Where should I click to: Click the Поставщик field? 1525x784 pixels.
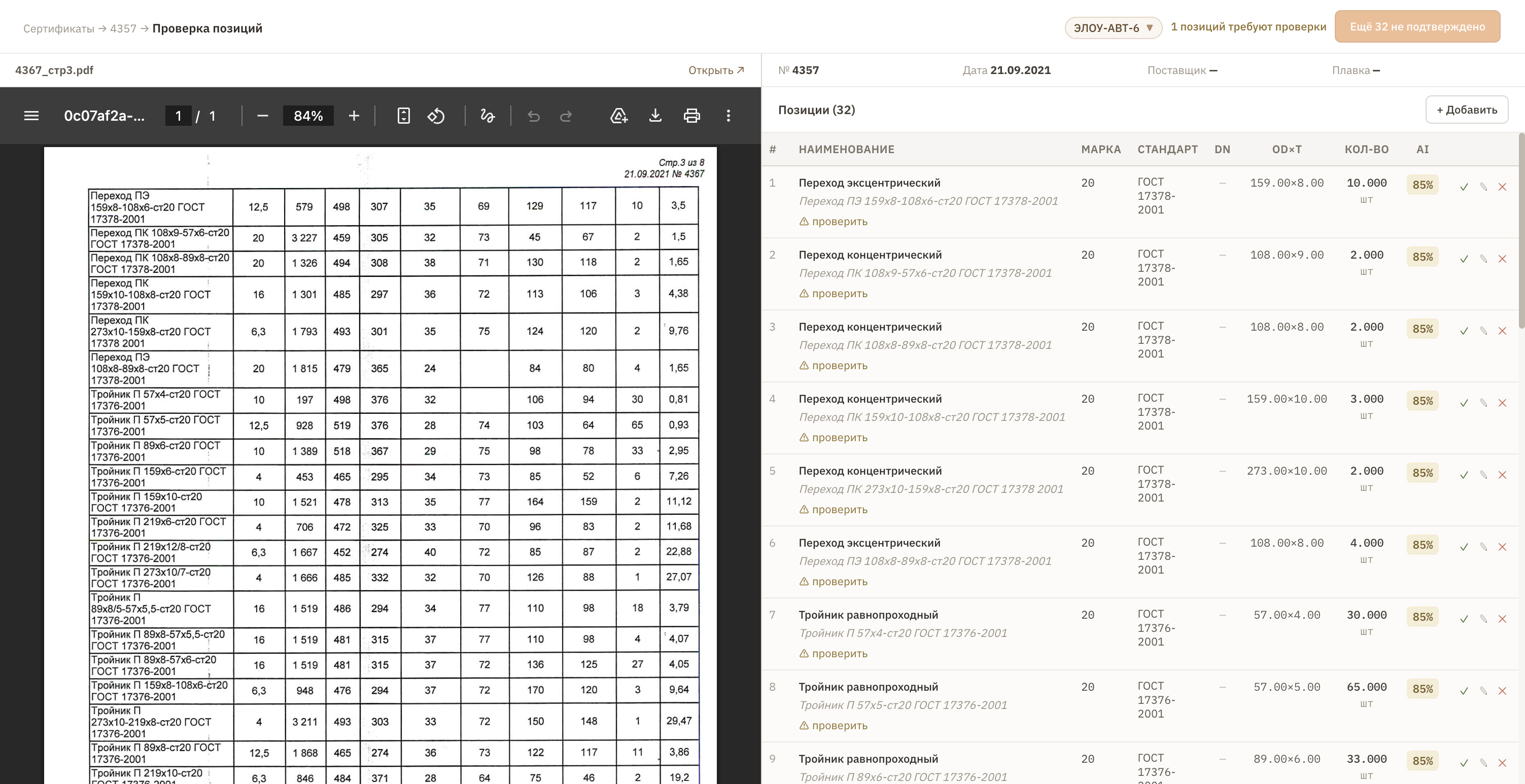1182,70
